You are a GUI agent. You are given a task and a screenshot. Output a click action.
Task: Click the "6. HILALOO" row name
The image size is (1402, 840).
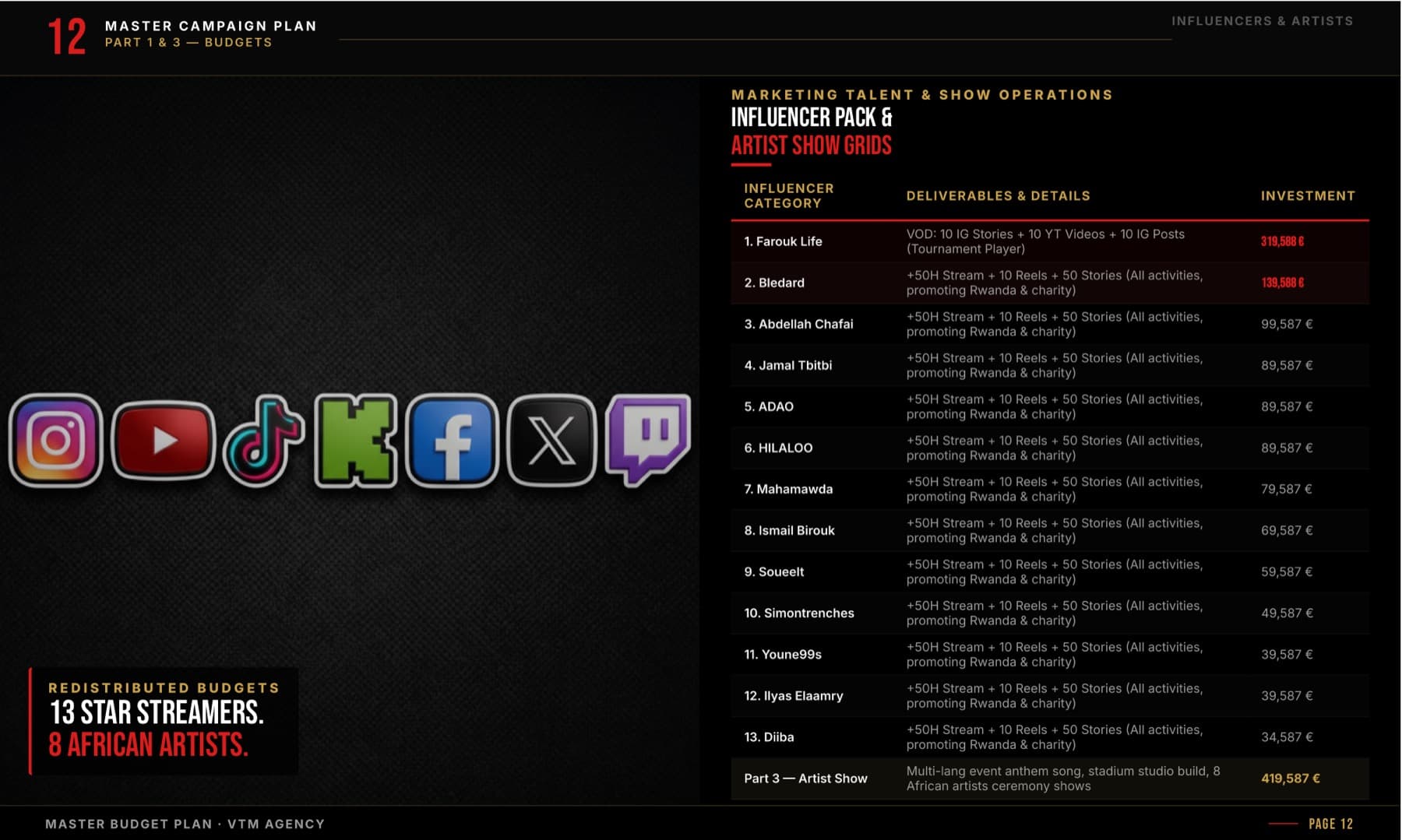(778, 448)
